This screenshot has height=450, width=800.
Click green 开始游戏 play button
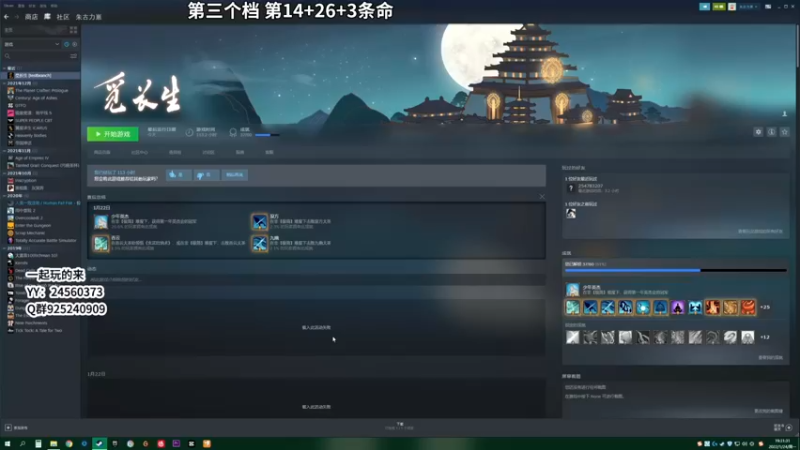(113, 134)
